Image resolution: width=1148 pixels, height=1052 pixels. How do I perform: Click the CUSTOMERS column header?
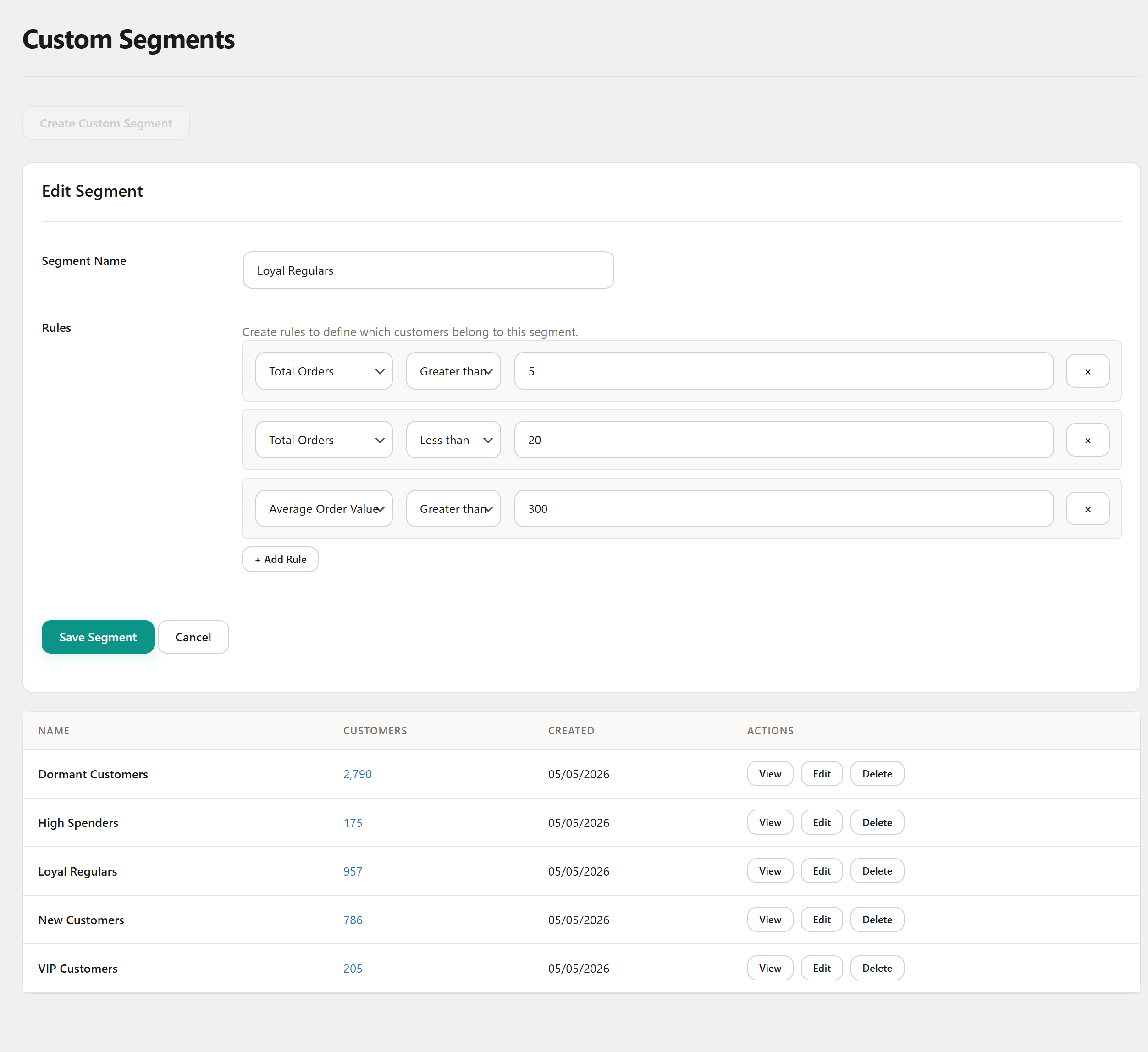[375, 731]
